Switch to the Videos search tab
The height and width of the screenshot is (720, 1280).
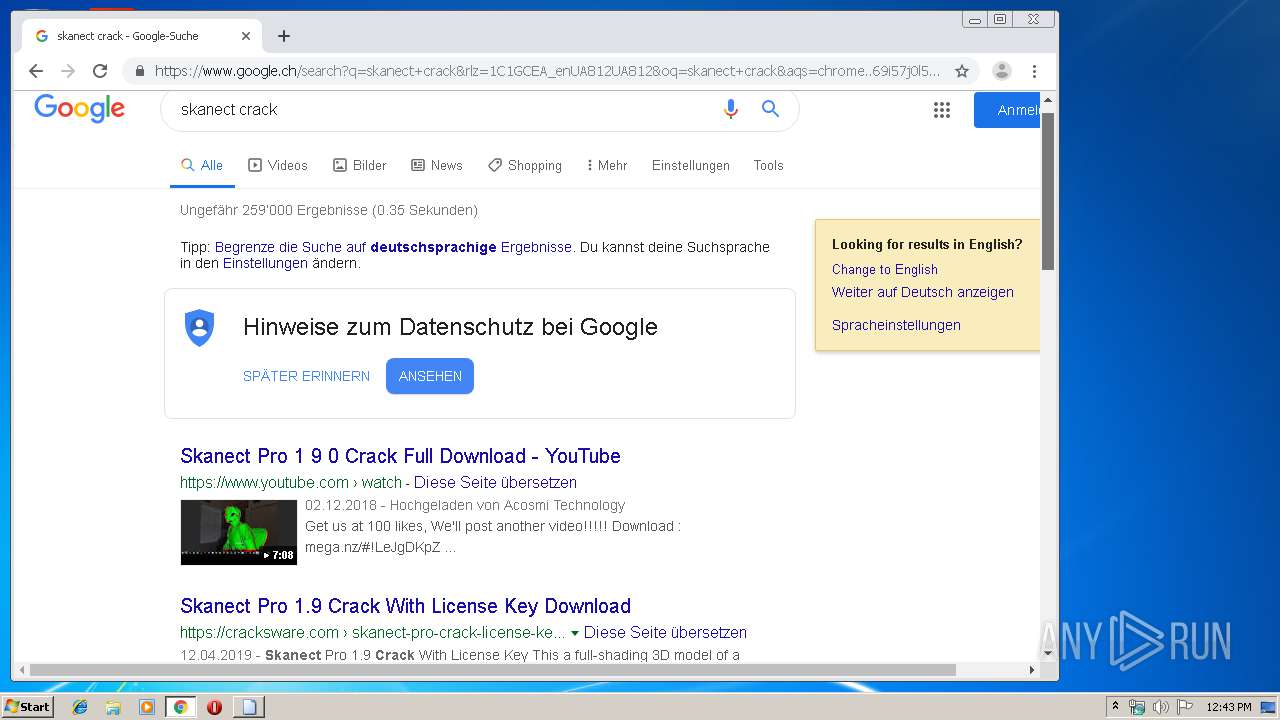click(278, 165)
